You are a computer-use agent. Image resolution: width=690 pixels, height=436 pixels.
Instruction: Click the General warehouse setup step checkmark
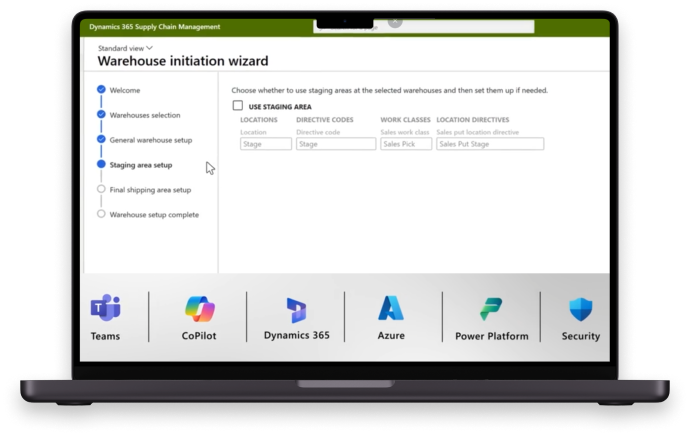101,139
